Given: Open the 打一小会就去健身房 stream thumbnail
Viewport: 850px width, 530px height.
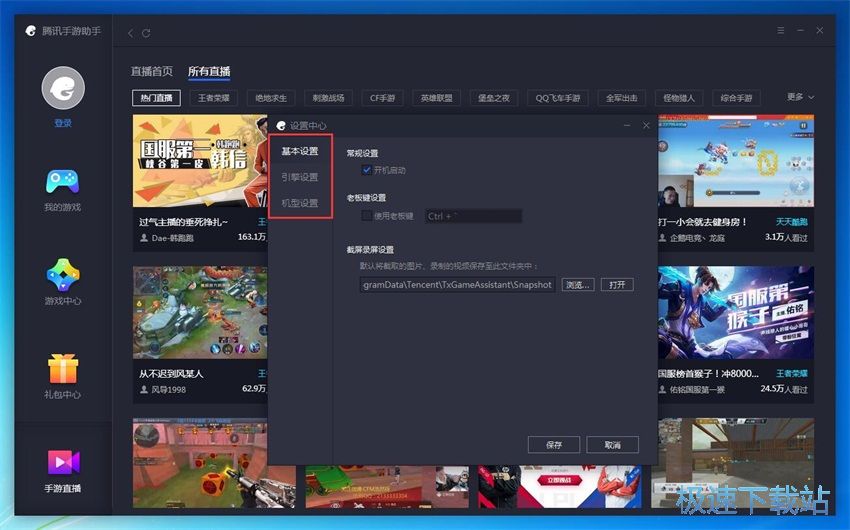Looking at the screenshot, I should (x=736, y=160).
